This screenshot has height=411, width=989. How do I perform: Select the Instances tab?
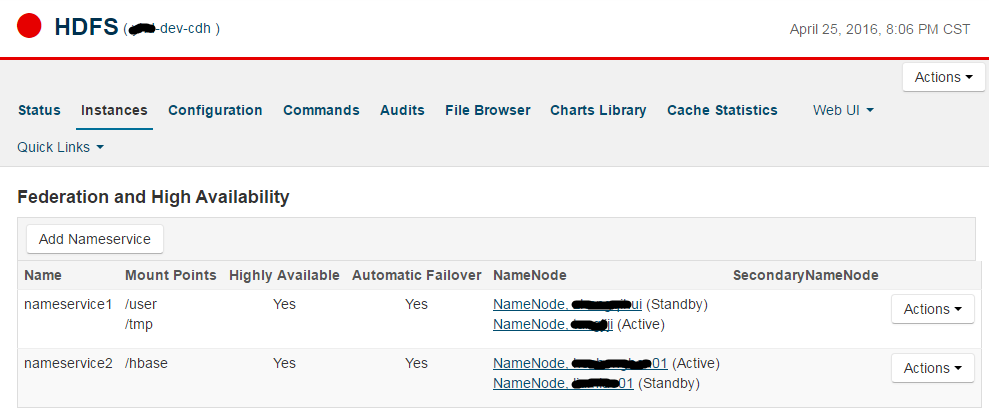tap(114, 110)
